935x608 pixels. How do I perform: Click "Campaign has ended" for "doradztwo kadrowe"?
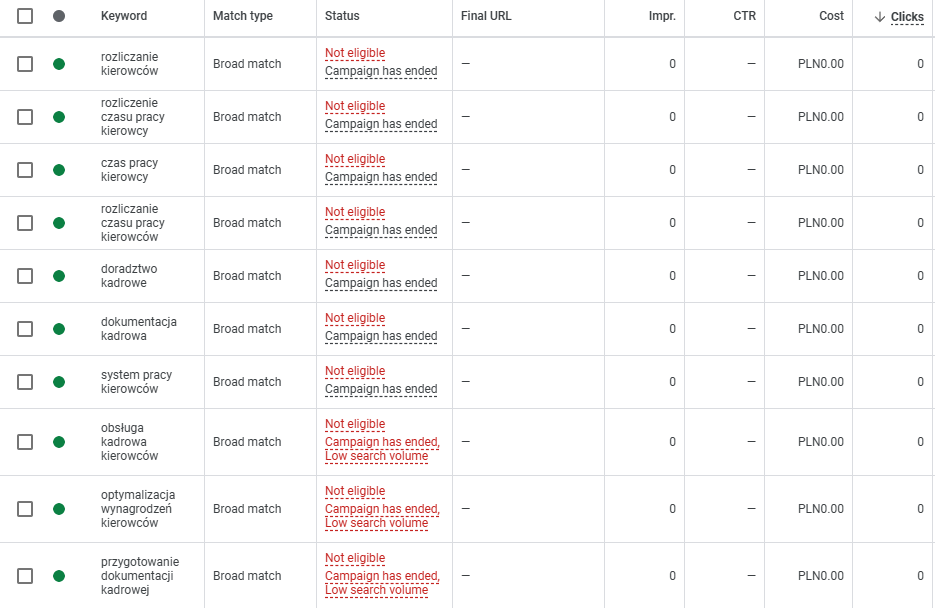point(381,283)
